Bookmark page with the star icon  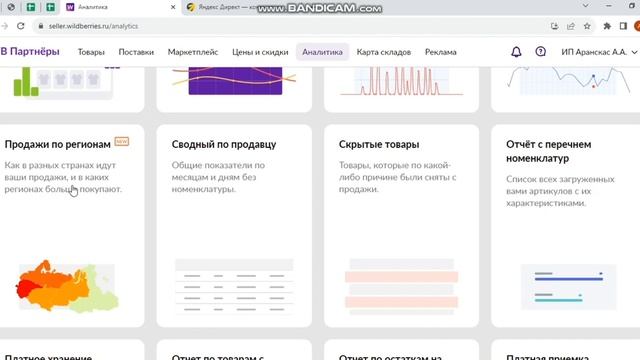[x=587, y=26]
